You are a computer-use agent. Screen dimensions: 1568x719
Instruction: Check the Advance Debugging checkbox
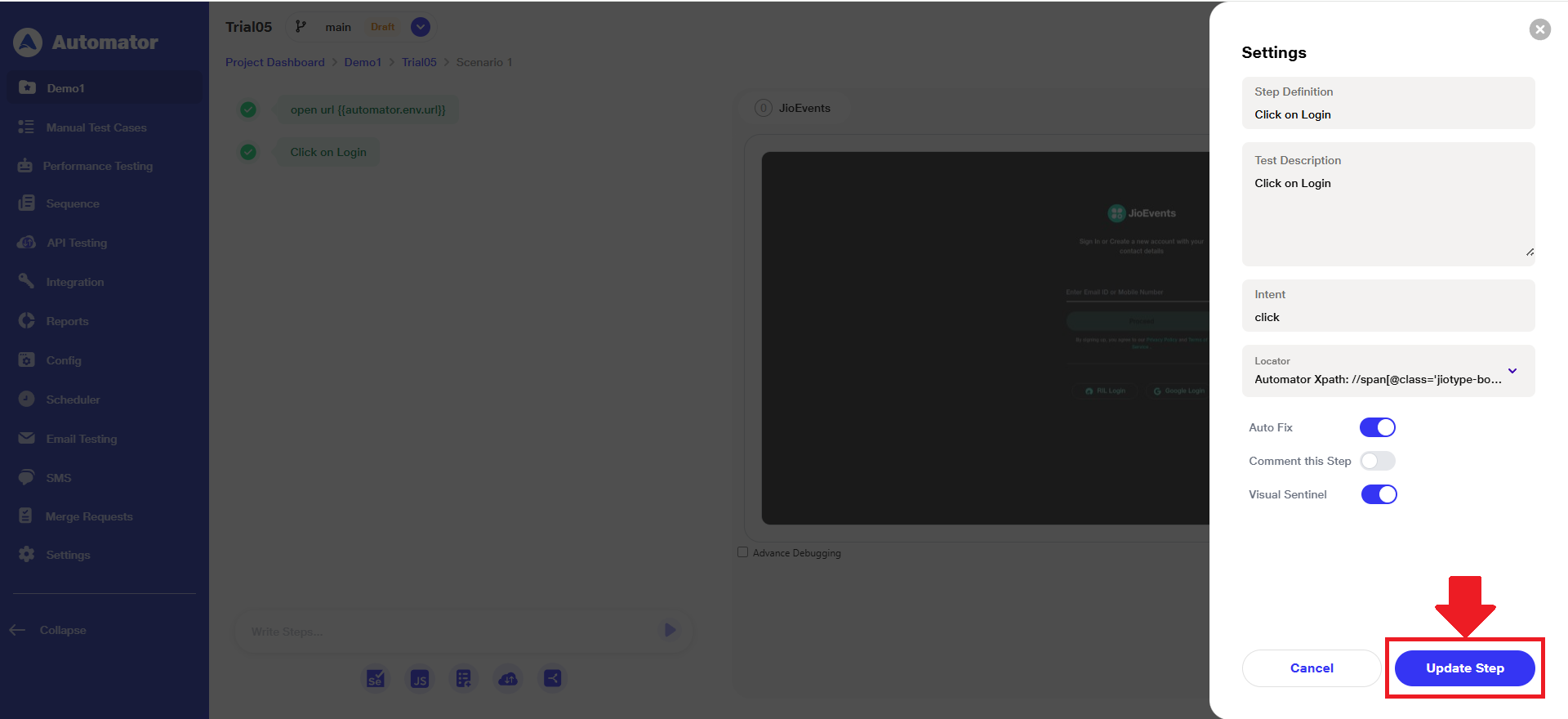tap(742, 552)
